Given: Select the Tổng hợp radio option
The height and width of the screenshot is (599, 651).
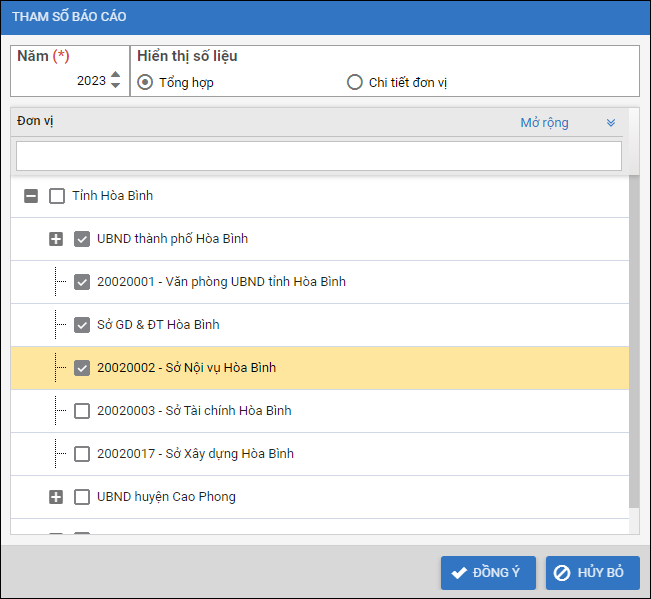Looking at the screenshot, I should pyautogui.click(x=146, y=82).
